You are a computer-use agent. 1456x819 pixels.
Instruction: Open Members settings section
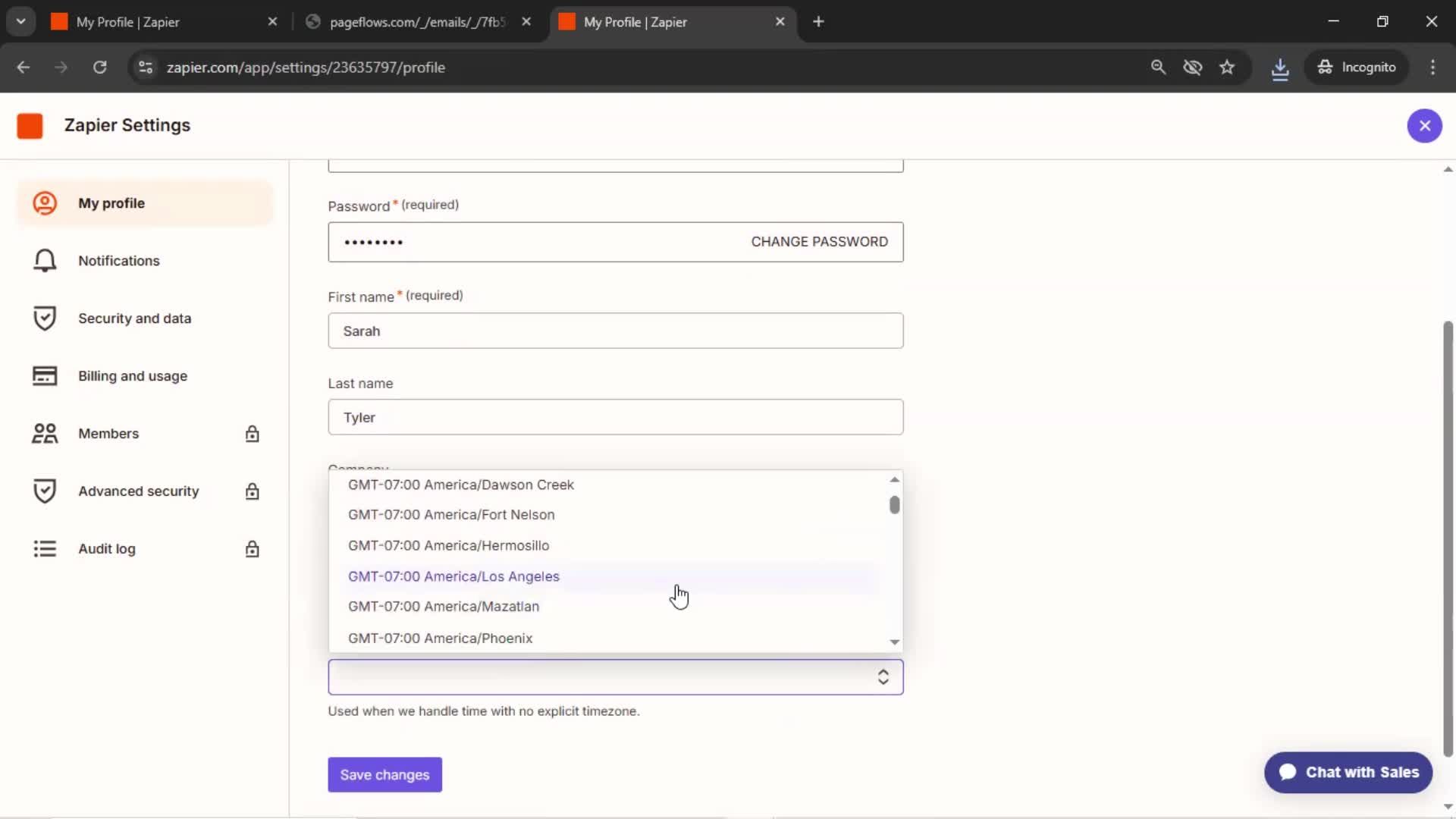(x=145, y=434)
